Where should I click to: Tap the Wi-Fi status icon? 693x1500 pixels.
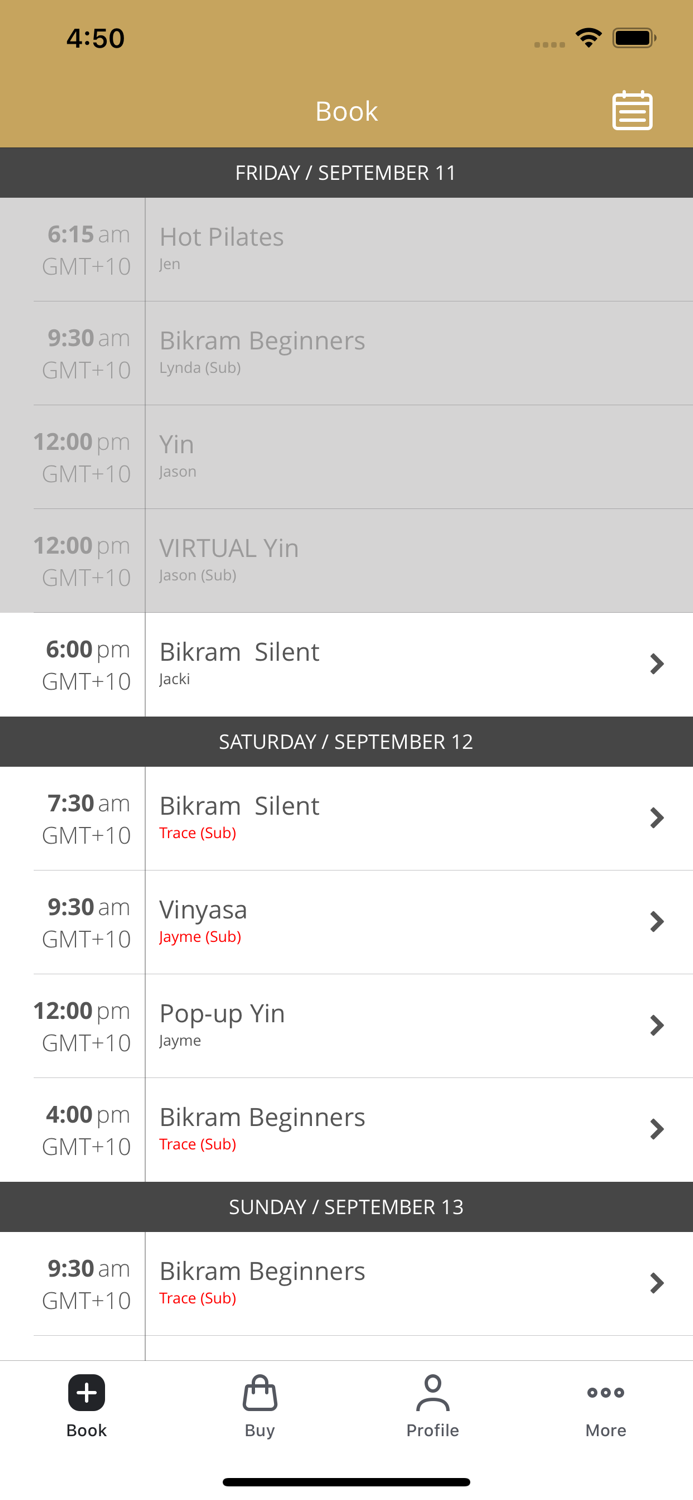(x=588, y=39)
